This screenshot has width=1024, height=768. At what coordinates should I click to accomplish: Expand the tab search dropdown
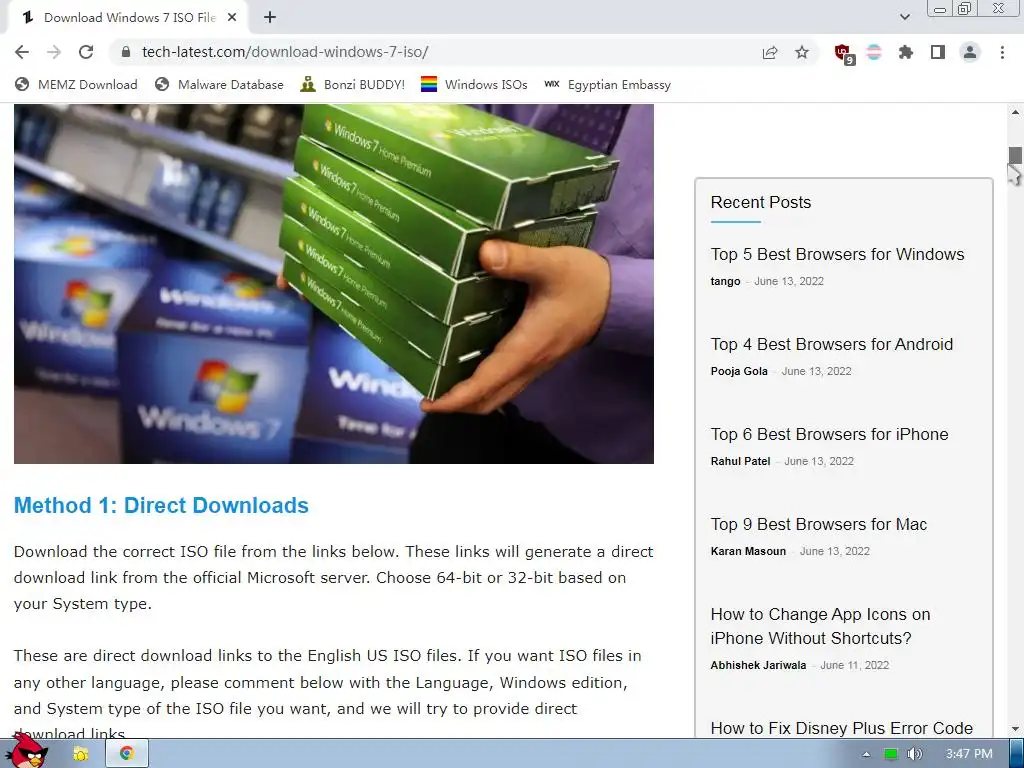[x=904, y=17]
